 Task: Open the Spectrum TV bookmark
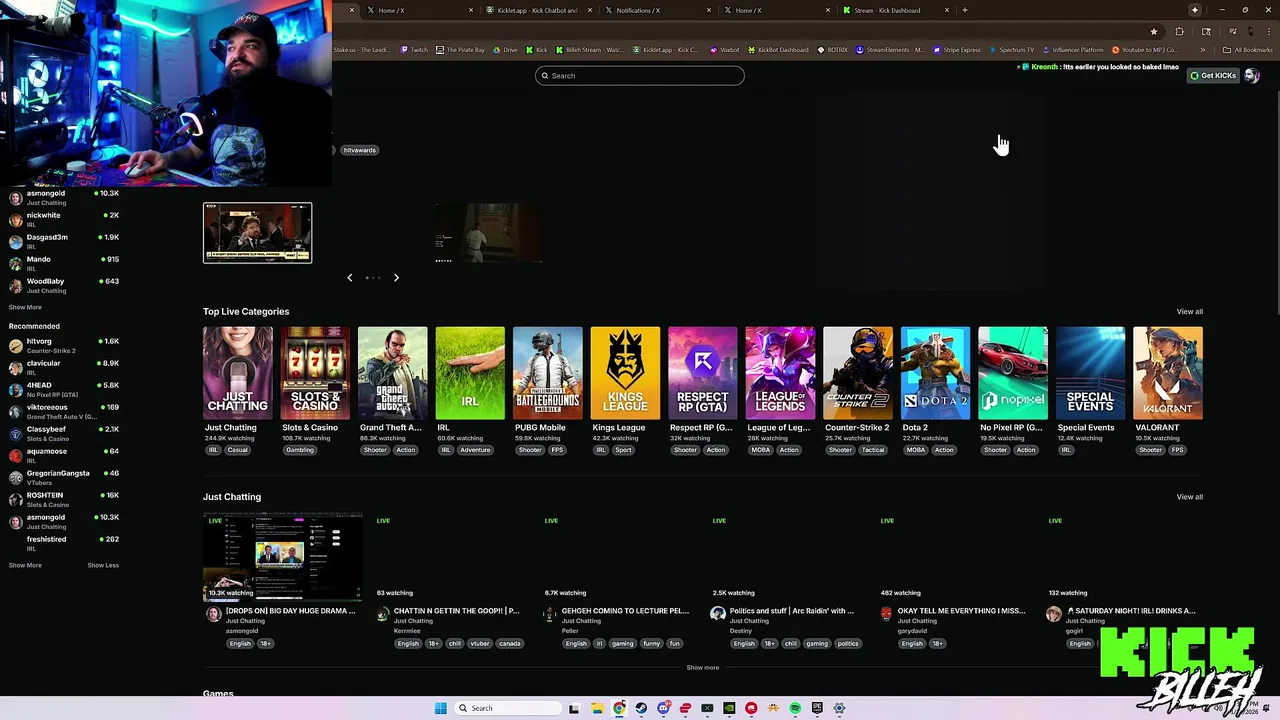(1012, 50)
